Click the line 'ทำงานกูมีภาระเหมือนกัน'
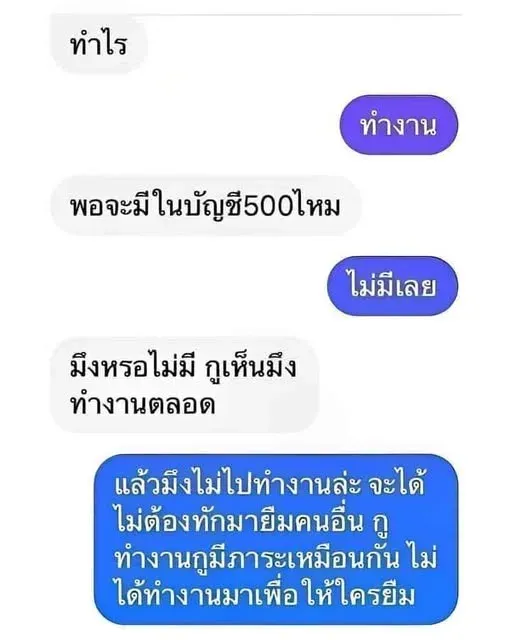511x640 pixels. coord(257,559)
